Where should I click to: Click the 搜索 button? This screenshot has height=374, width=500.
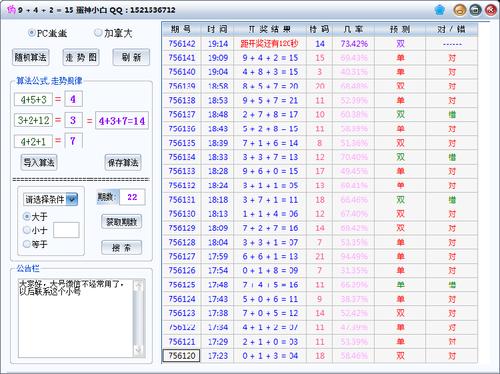pos(121,247)
